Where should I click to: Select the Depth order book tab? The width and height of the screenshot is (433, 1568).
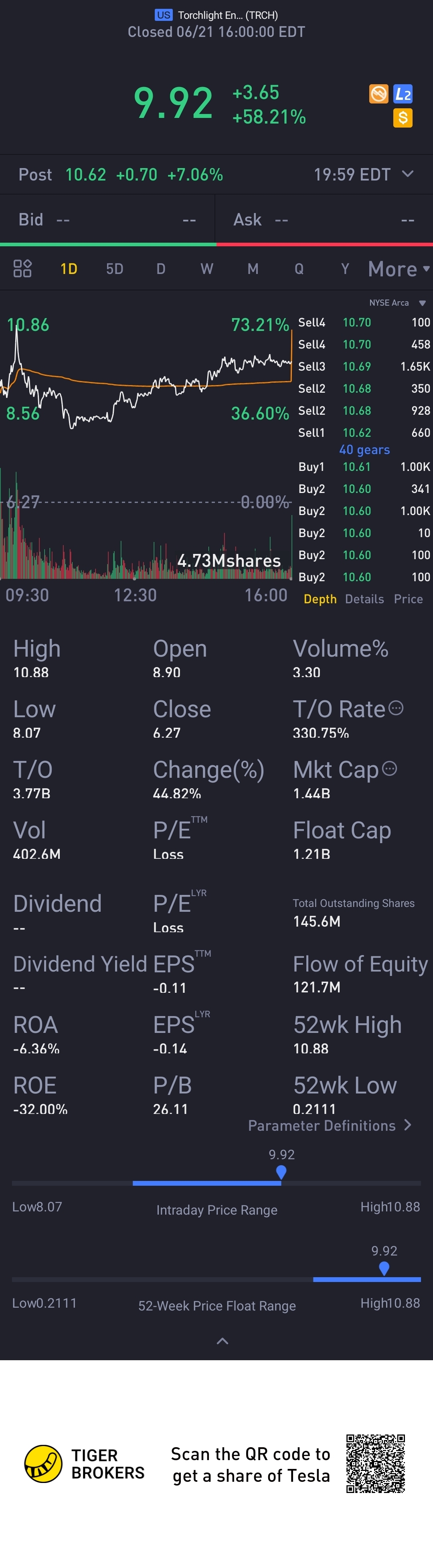click(320, 599)
